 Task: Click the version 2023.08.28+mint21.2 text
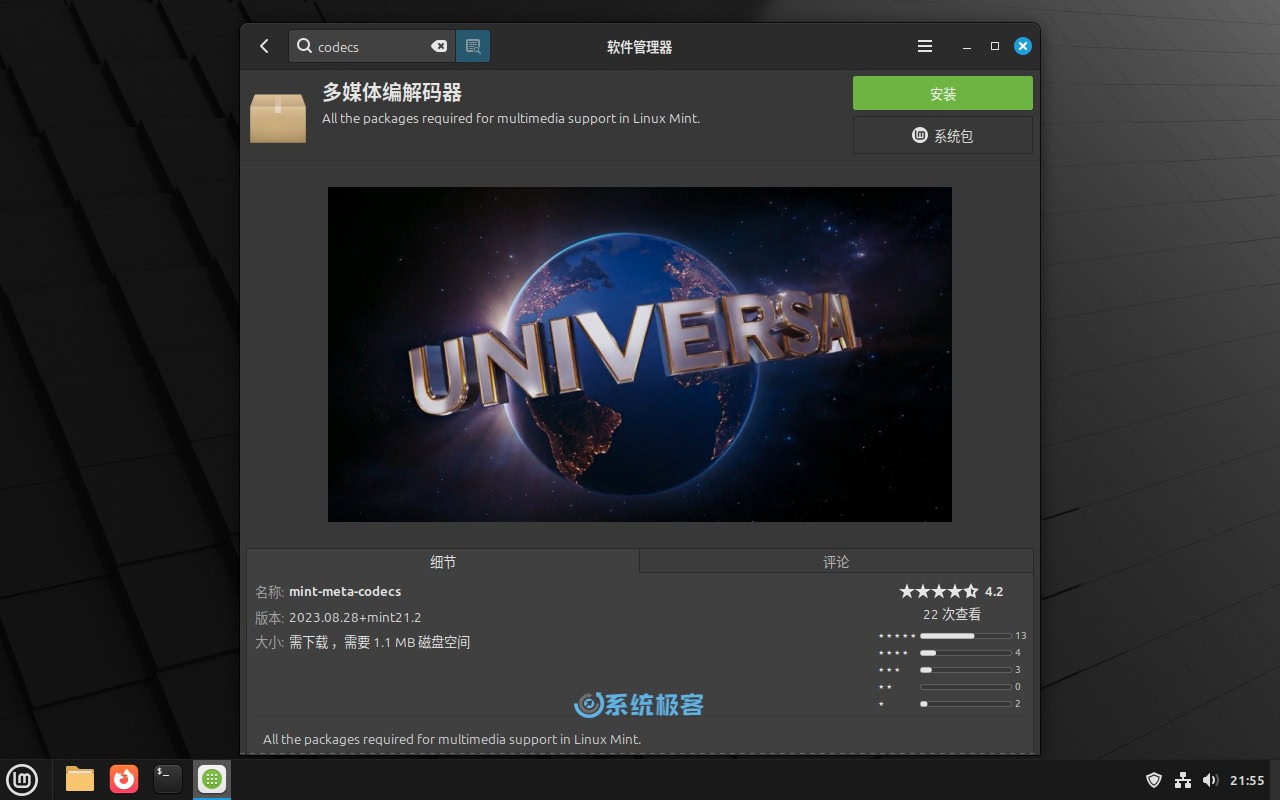[x=355, y=617]
